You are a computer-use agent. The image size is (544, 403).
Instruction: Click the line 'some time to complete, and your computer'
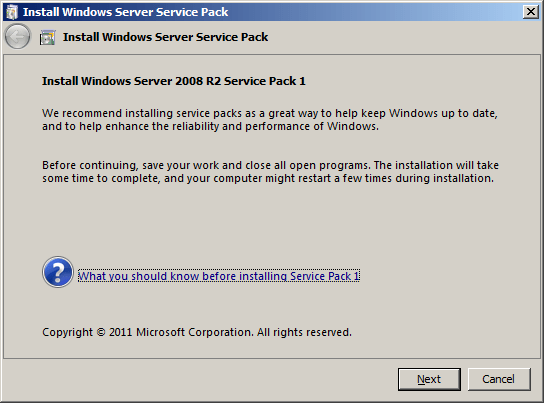(268, 178)
